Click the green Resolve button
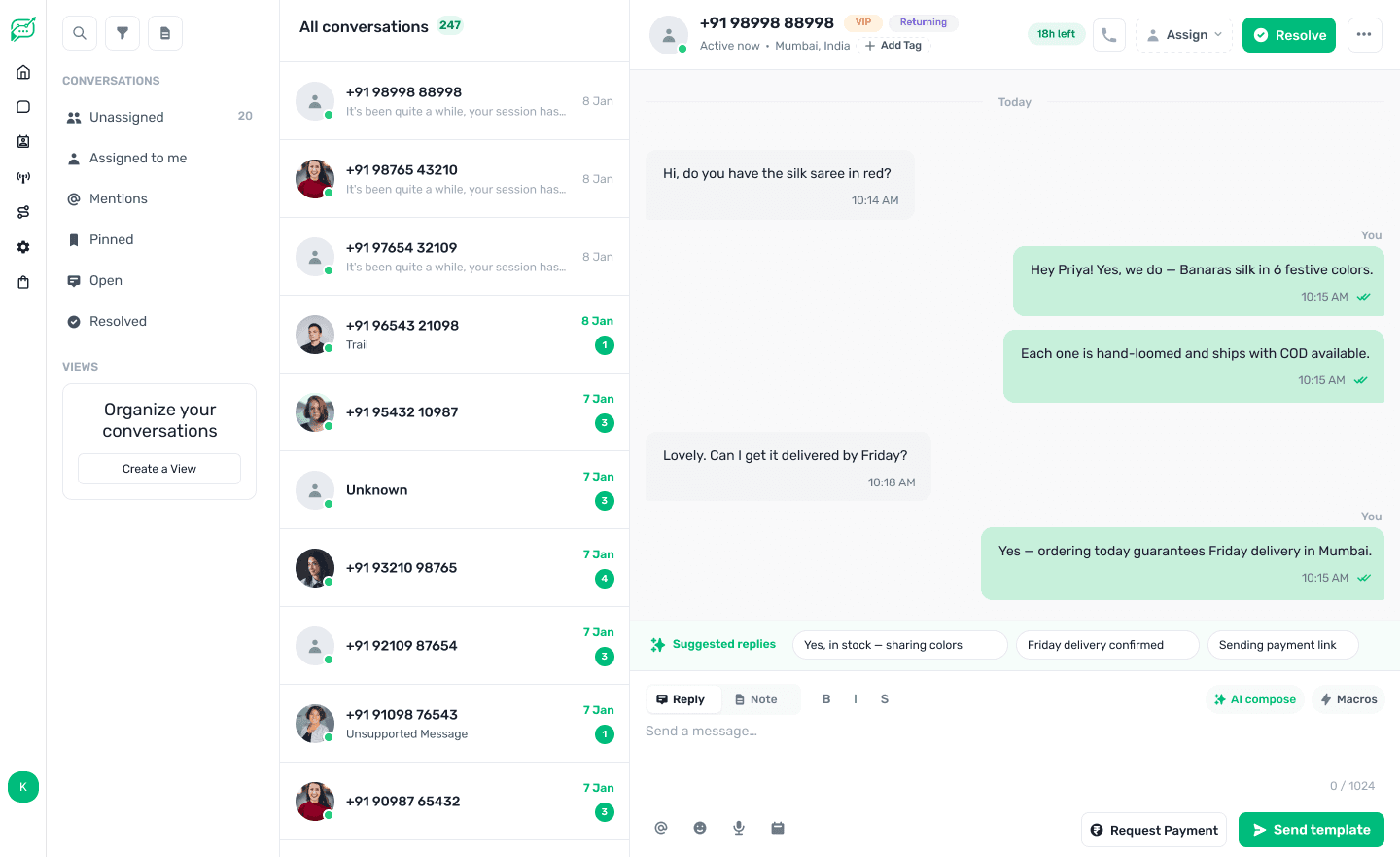The width and height of the screenshot is (1400, 857). click(1289, 35)
